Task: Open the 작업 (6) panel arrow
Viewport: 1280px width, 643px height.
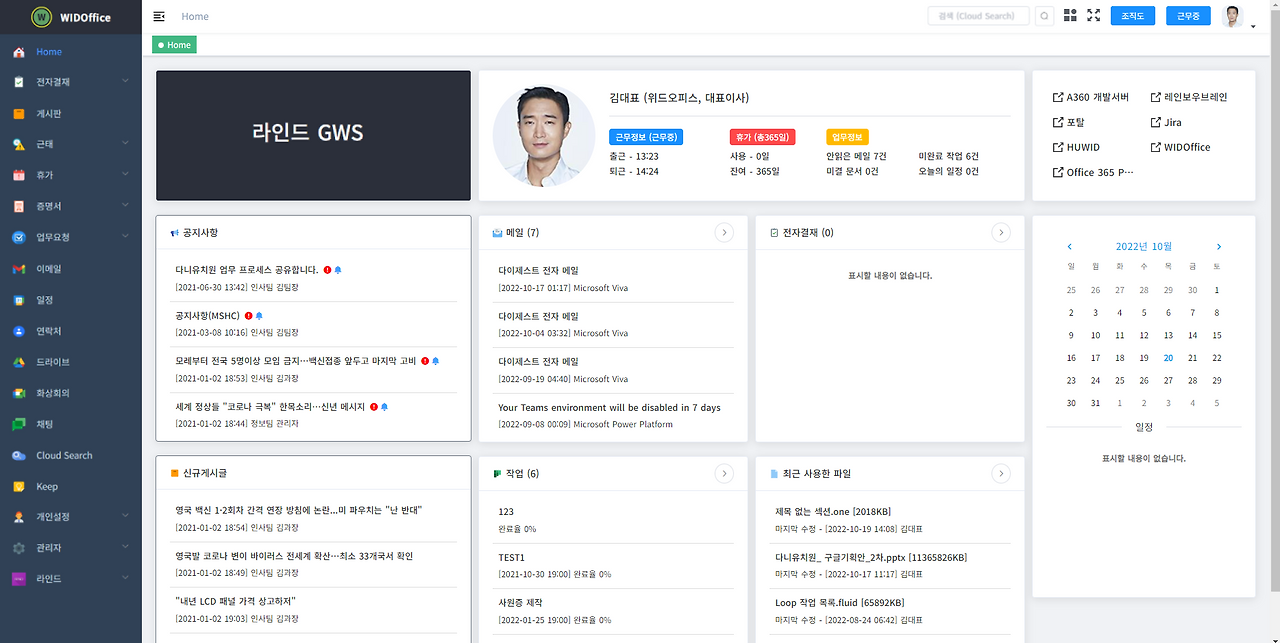Action: (x=724, y=473)
